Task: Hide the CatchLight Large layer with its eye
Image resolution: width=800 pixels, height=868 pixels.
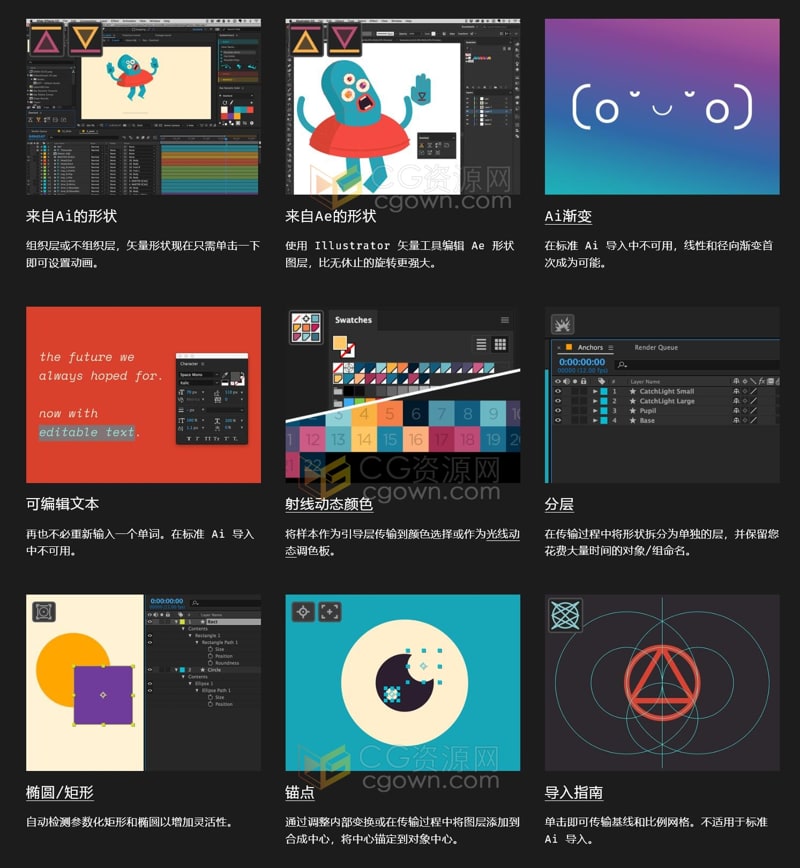Action: [558, 401]
